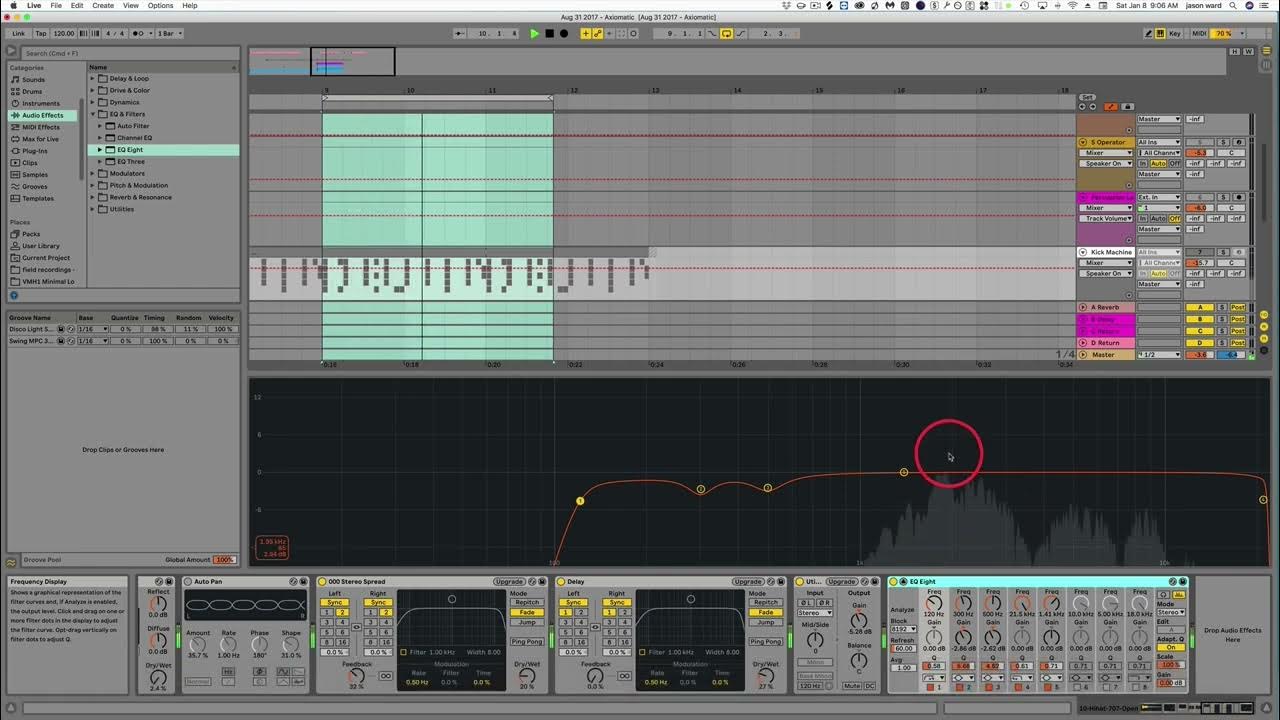Toggle the Link button
The width and height of the screenshot is (1280, 720).
[x=18, y=33]
